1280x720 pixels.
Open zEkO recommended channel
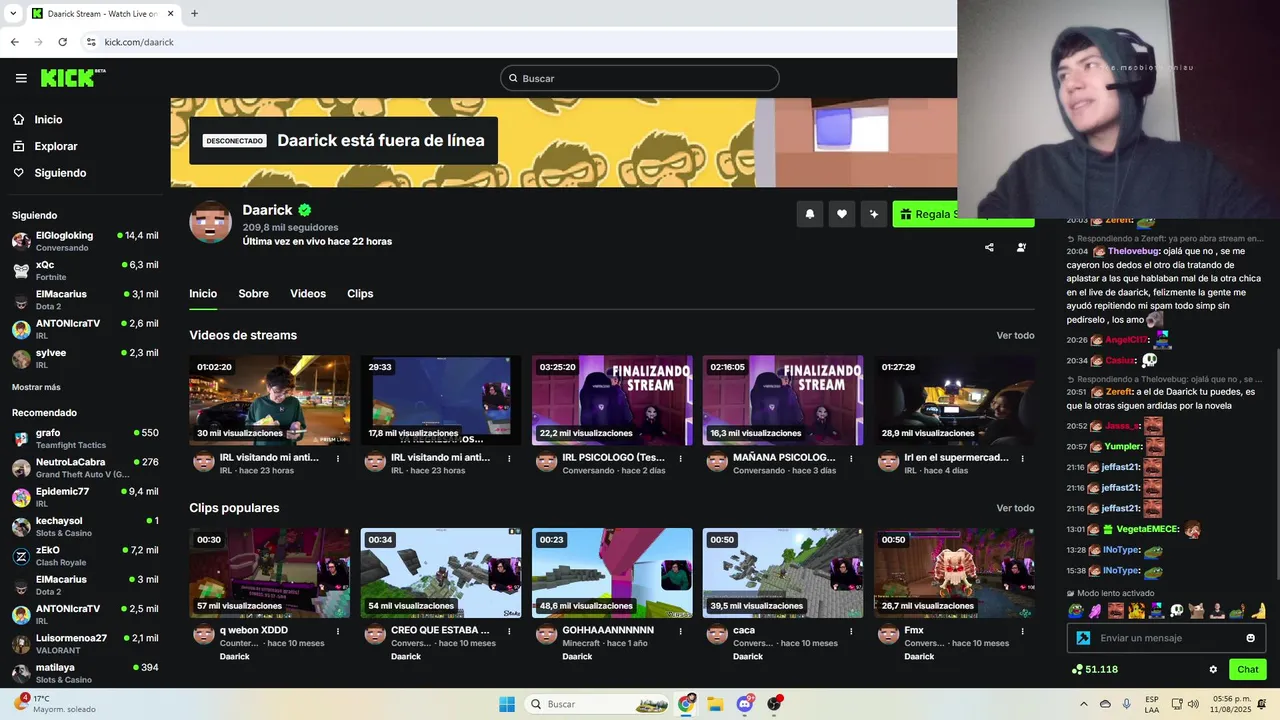point(85,555)
